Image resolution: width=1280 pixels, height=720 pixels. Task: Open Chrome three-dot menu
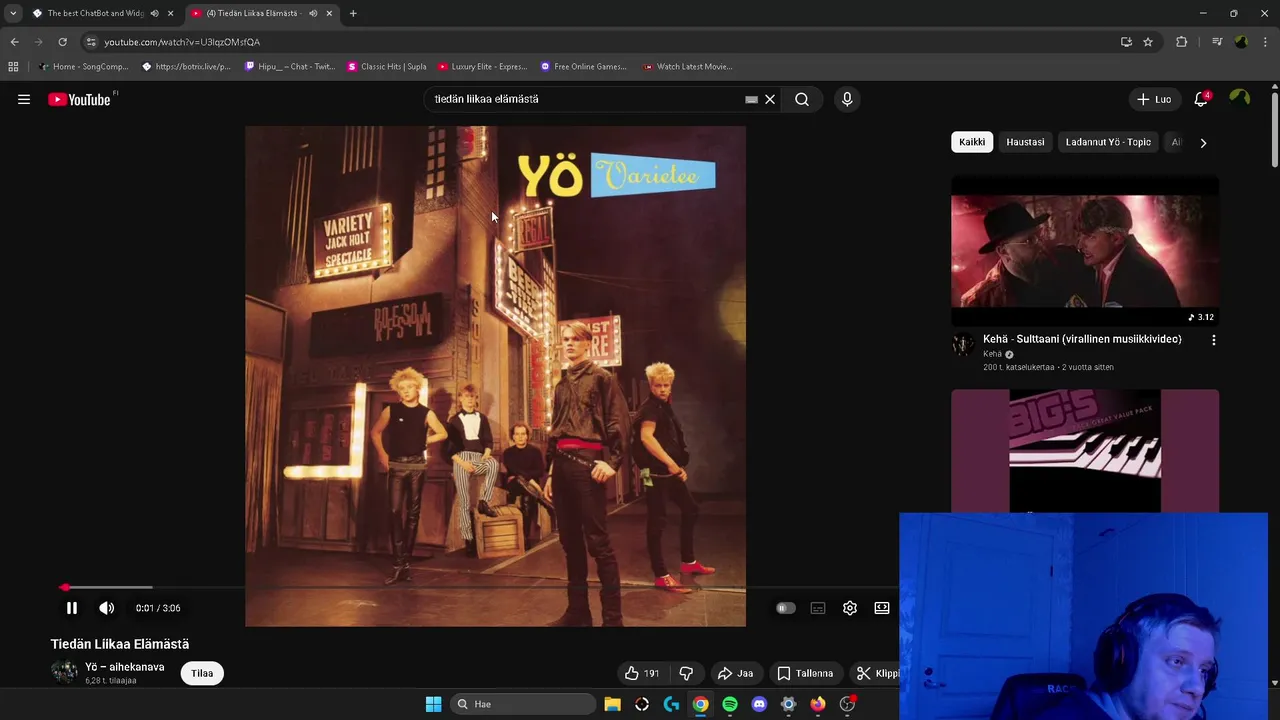click(x=1265, y=42)
